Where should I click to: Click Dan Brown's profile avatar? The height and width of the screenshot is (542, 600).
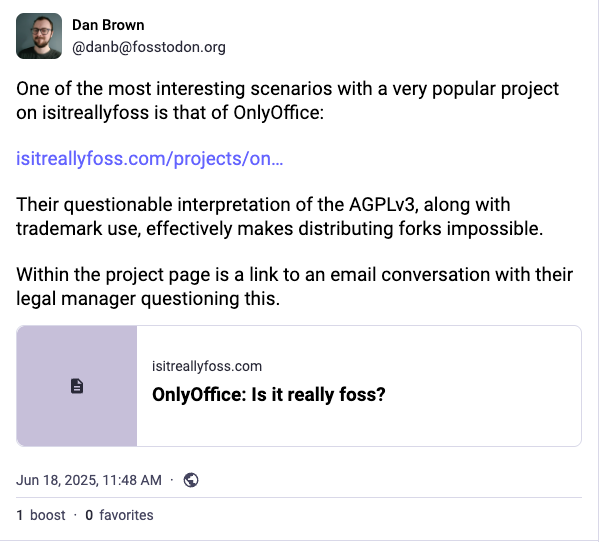click(x=38, y=38)
